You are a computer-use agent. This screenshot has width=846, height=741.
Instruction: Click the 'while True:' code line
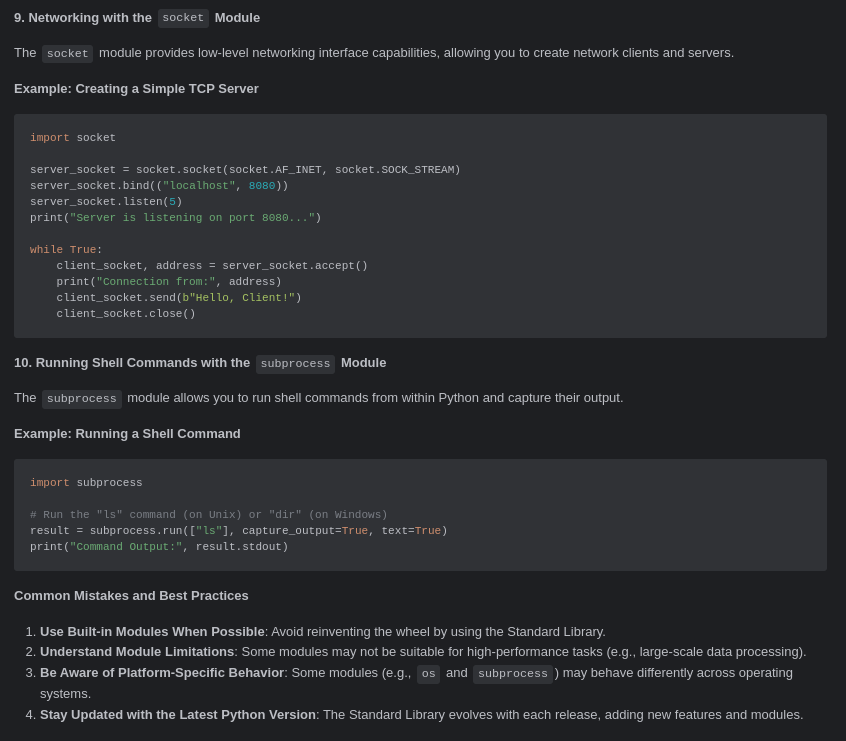(66, 249)
